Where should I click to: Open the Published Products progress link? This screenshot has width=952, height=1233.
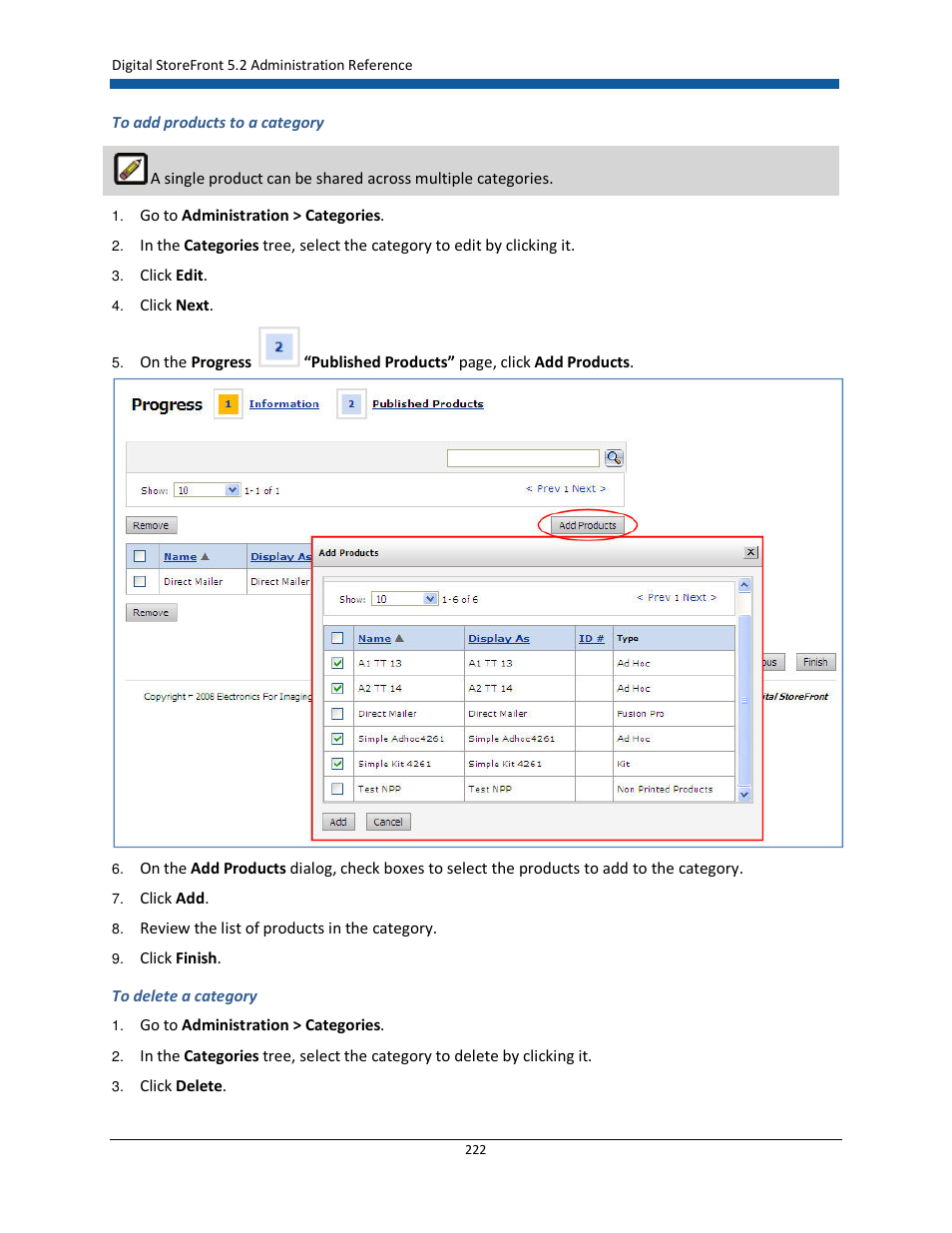tap(428, 404)
